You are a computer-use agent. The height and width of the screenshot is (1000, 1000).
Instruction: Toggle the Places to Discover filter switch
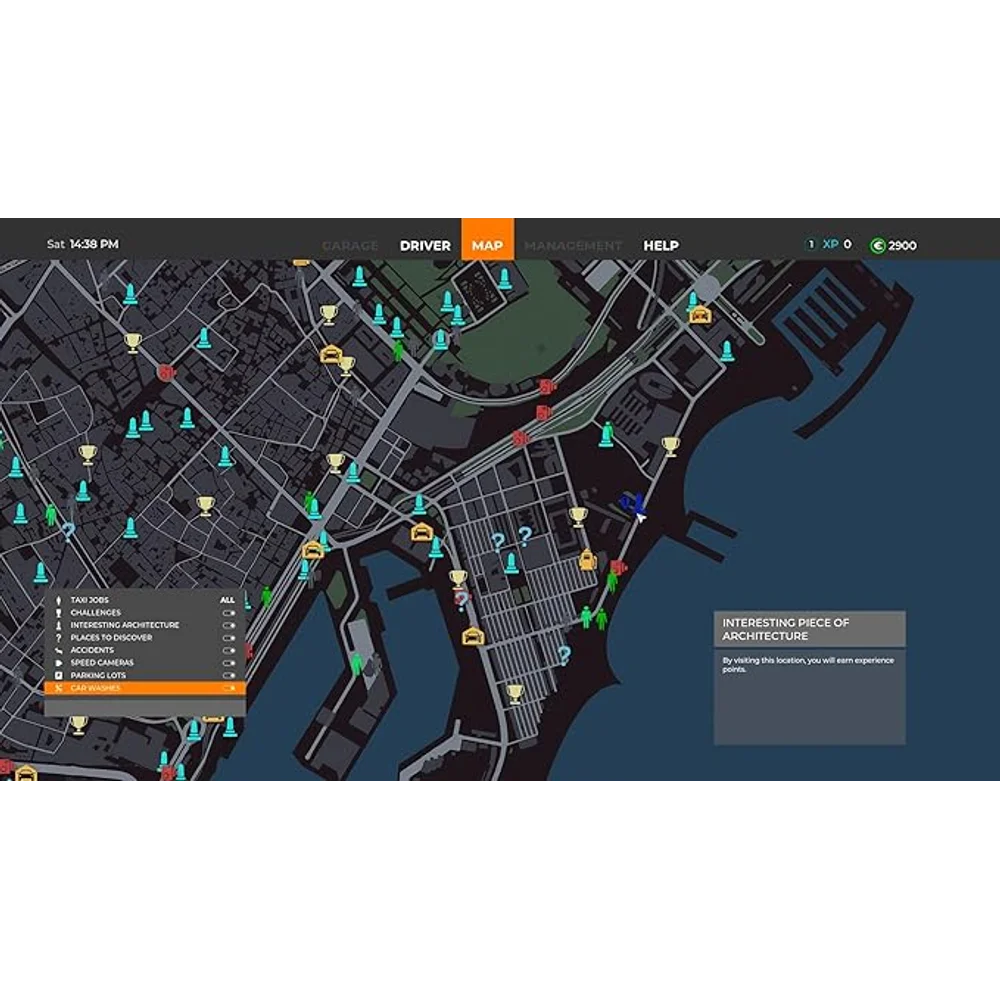pos(228,638)
